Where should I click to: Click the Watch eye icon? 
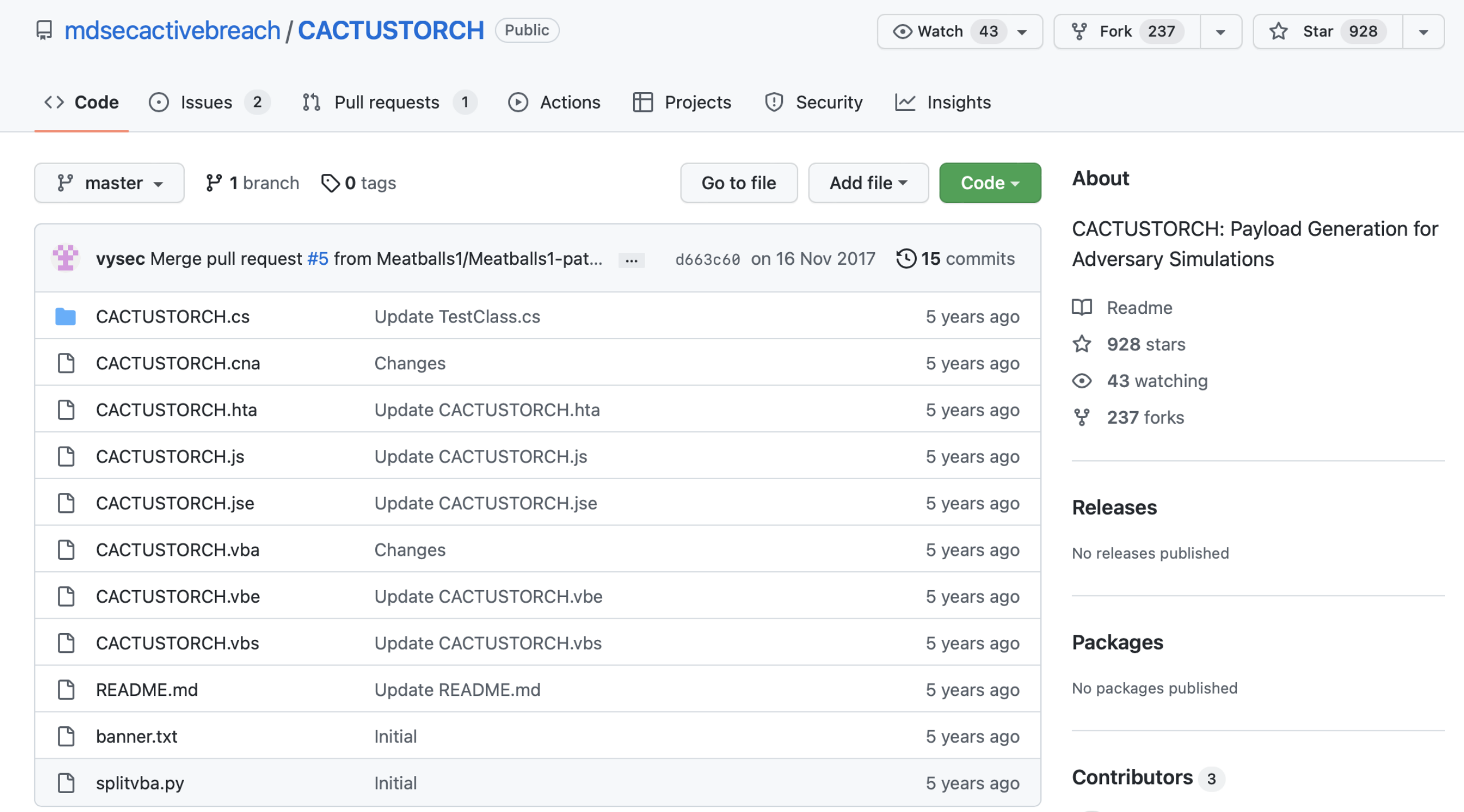click(902, 31)
